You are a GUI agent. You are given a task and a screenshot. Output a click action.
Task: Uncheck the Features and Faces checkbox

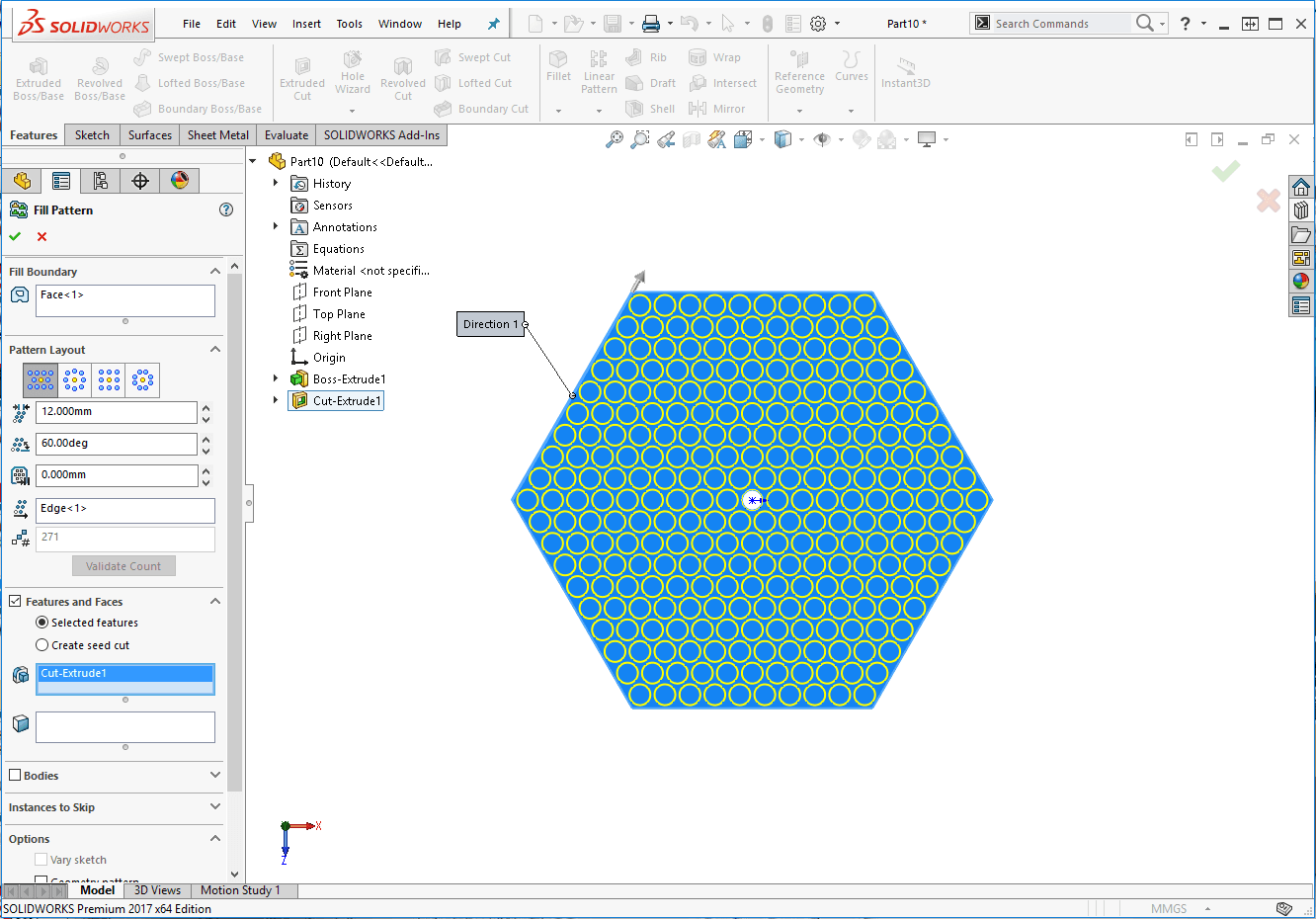coord(15,601)
